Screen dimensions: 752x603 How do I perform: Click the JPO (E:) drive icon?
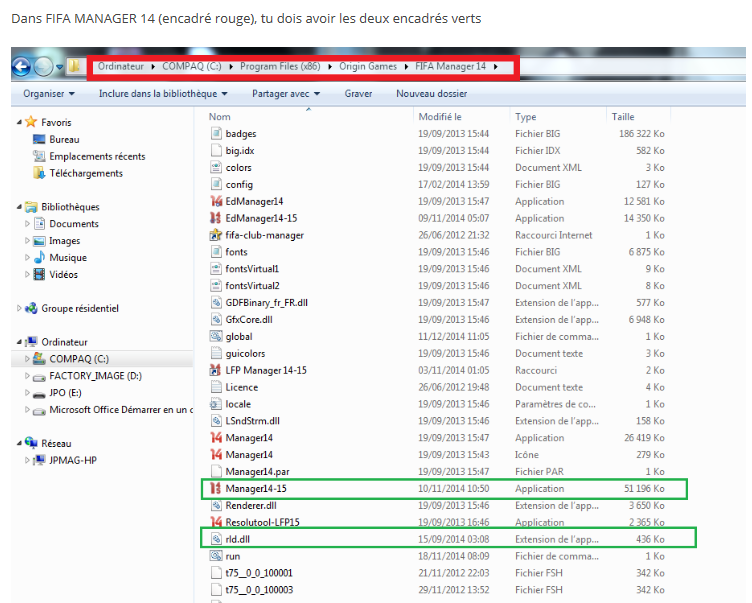click(39, 393)
